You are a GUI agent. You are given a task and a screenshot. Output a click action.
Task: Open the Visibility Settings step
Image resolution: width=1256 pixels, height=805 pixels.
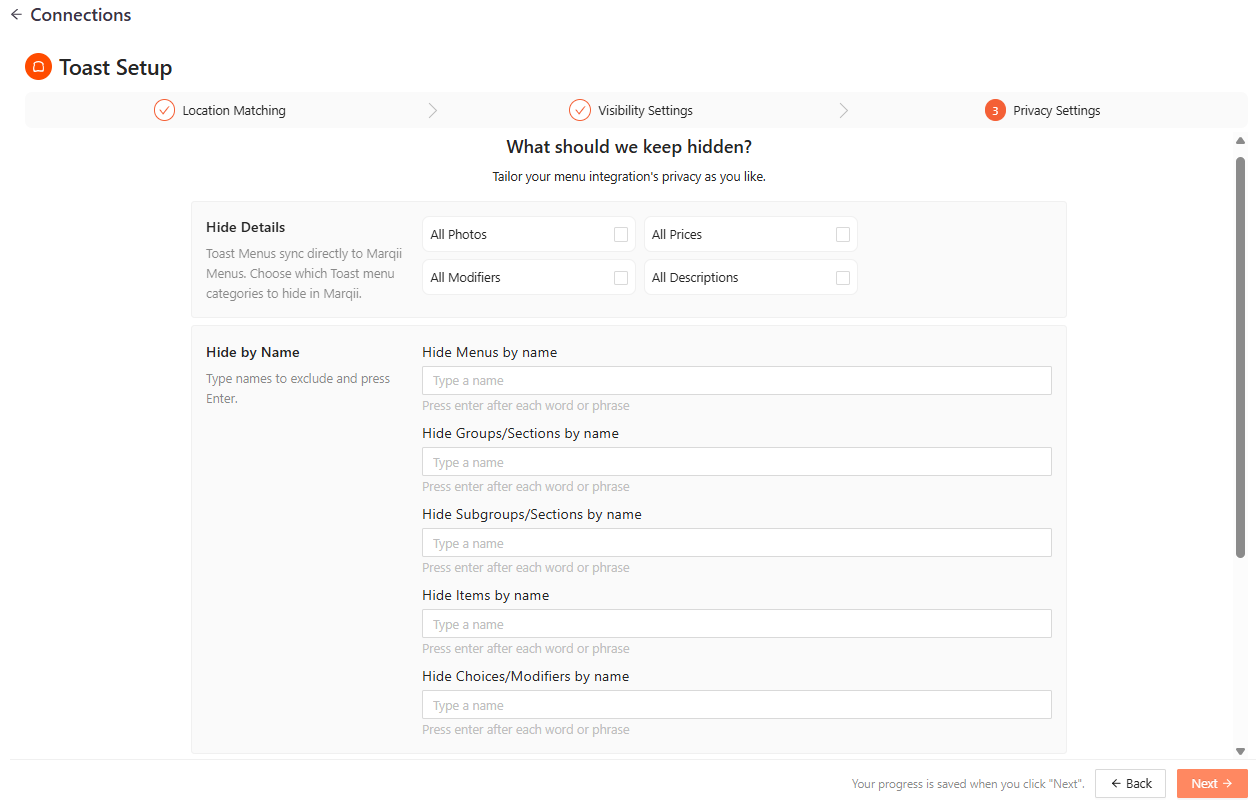tap(645, 110)
